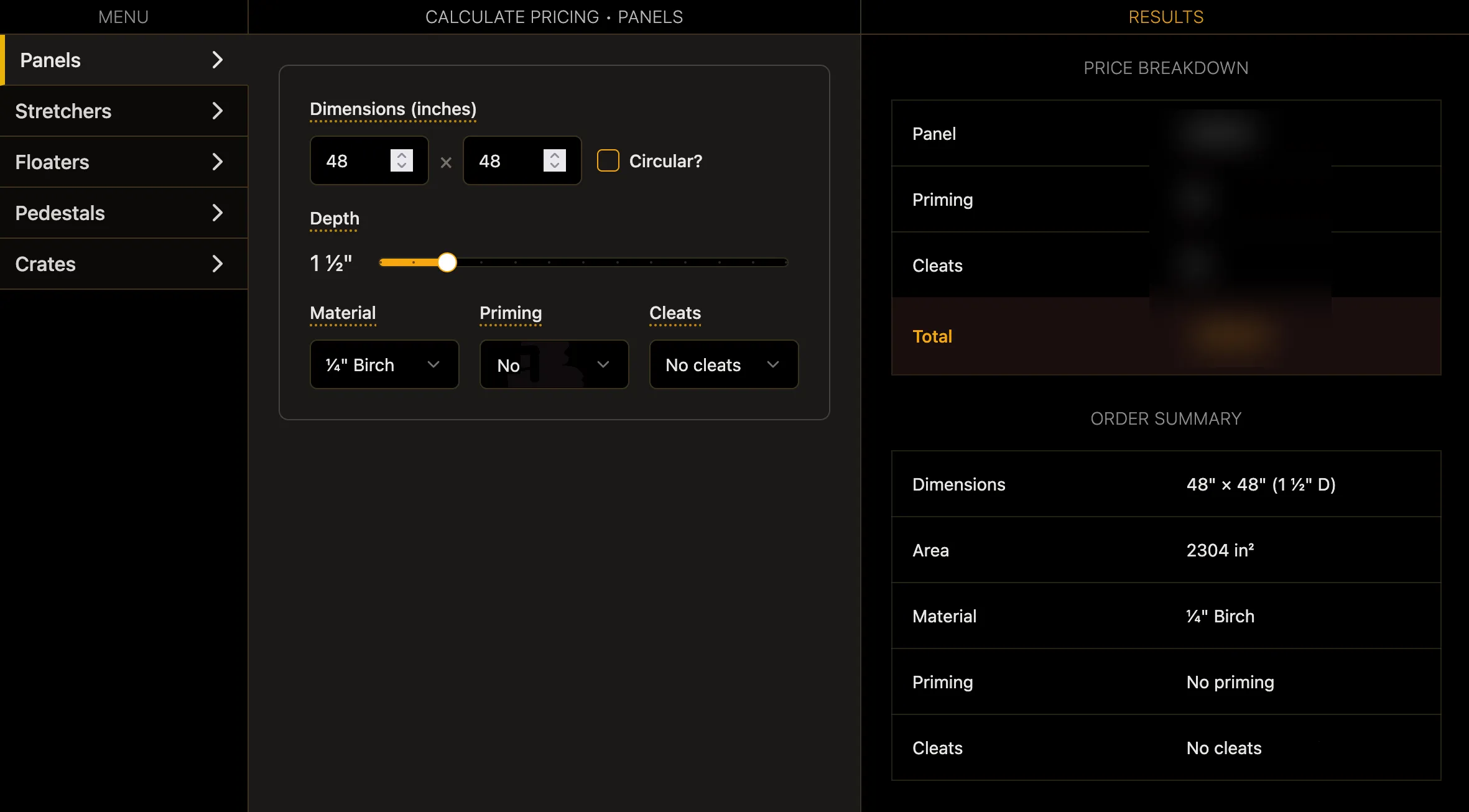The image size is (1469, 812).
Task: Click the Depth label
Action: 335,218
